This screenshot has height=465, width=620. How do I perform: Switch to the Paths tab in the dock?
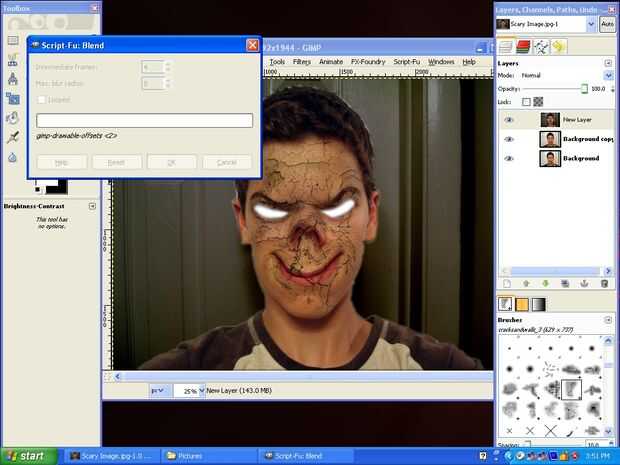[541, 47]
